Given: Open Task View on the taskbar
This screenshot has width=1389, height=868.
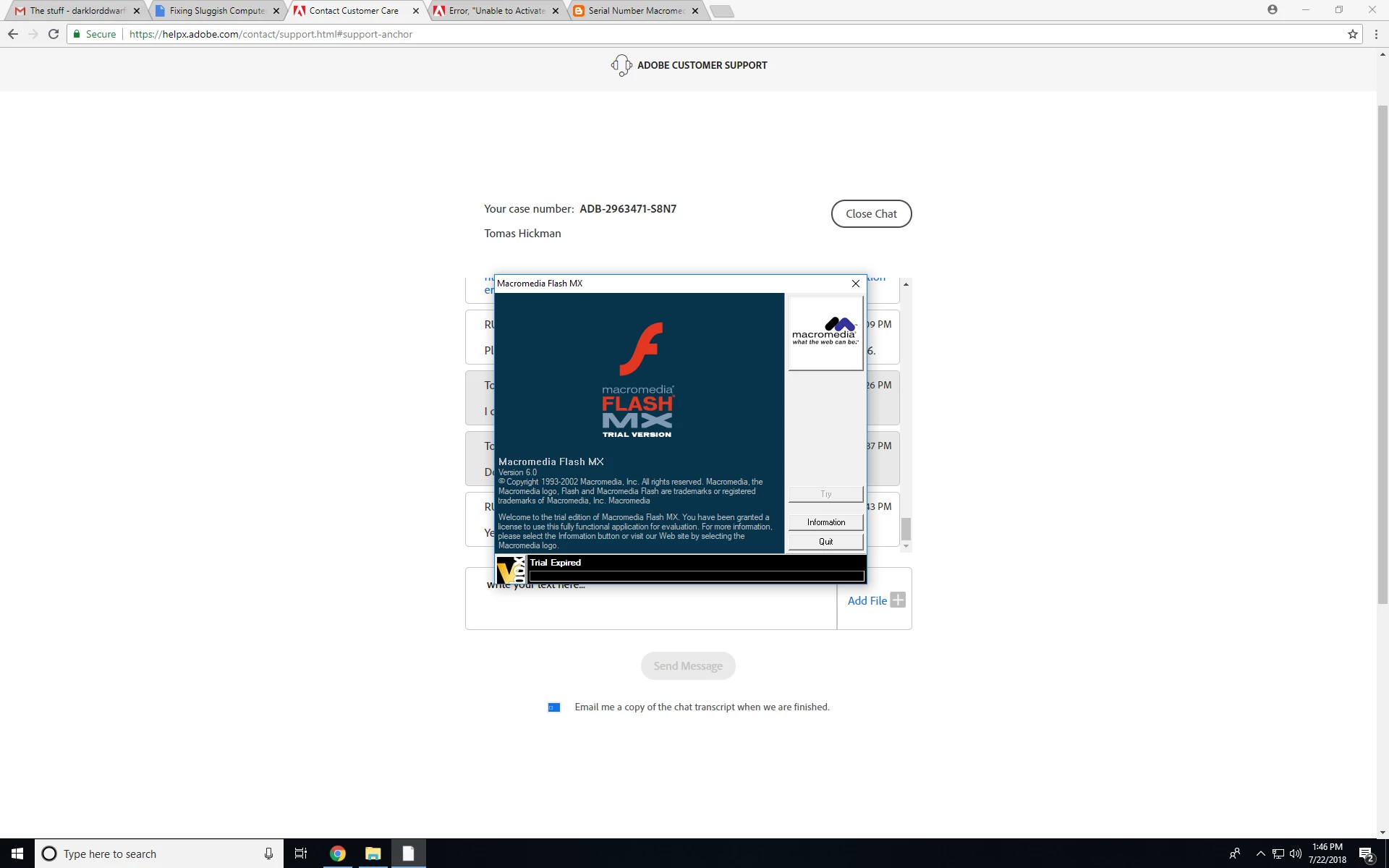Looking at the screenshot, I should (x=301, y=854).
